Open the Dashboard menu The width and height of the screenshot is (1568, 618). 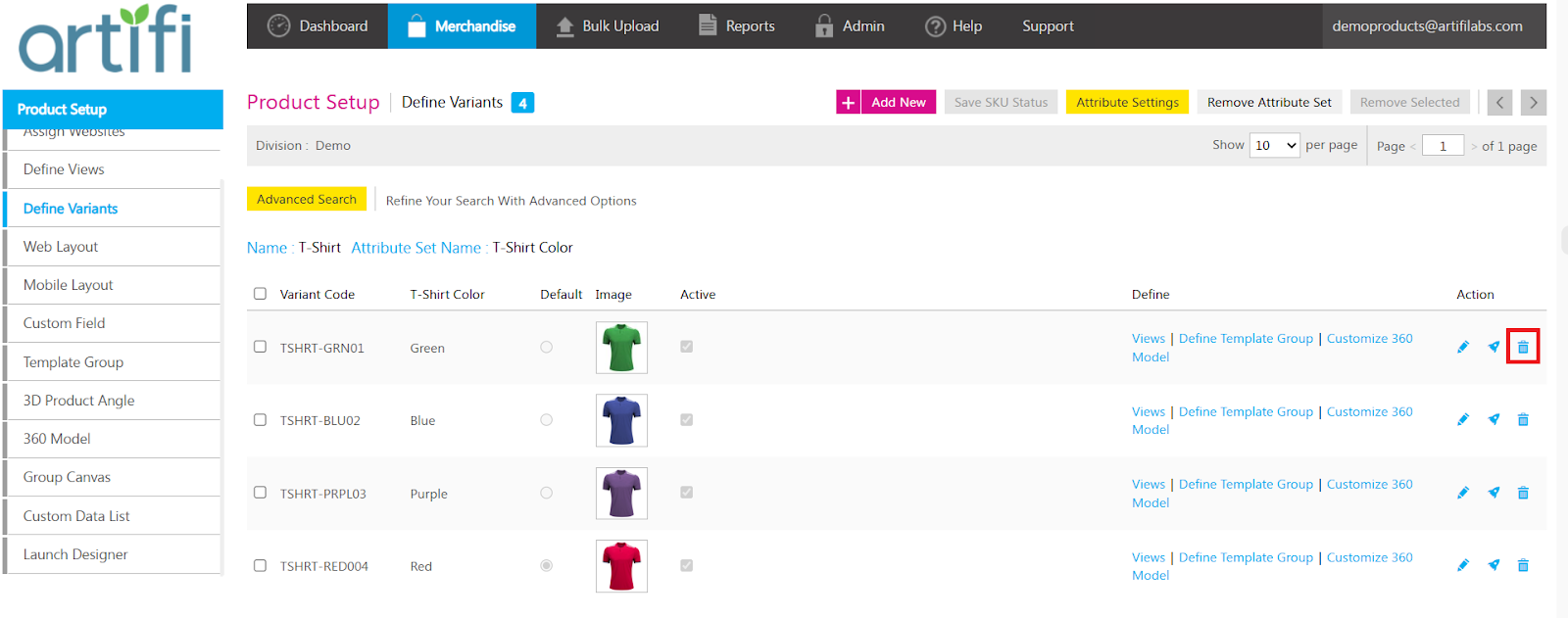[318, 25]
